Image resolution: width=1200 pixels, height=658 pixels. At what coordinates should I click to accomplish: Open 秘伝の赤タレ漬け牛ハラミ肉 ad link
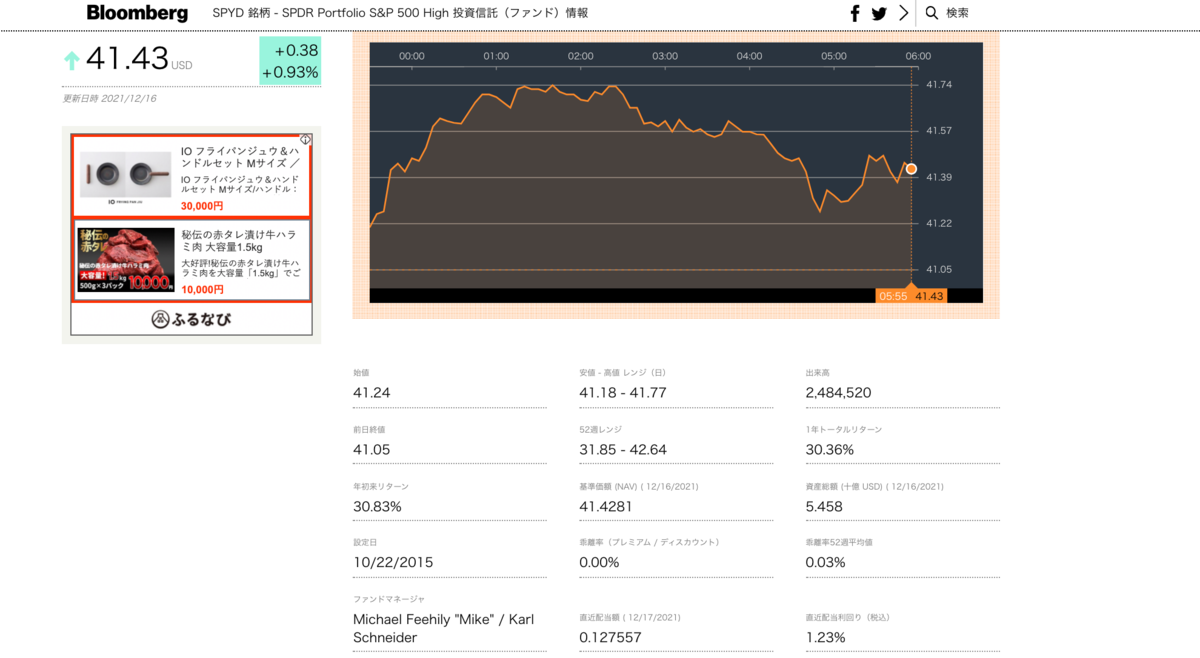239,241
